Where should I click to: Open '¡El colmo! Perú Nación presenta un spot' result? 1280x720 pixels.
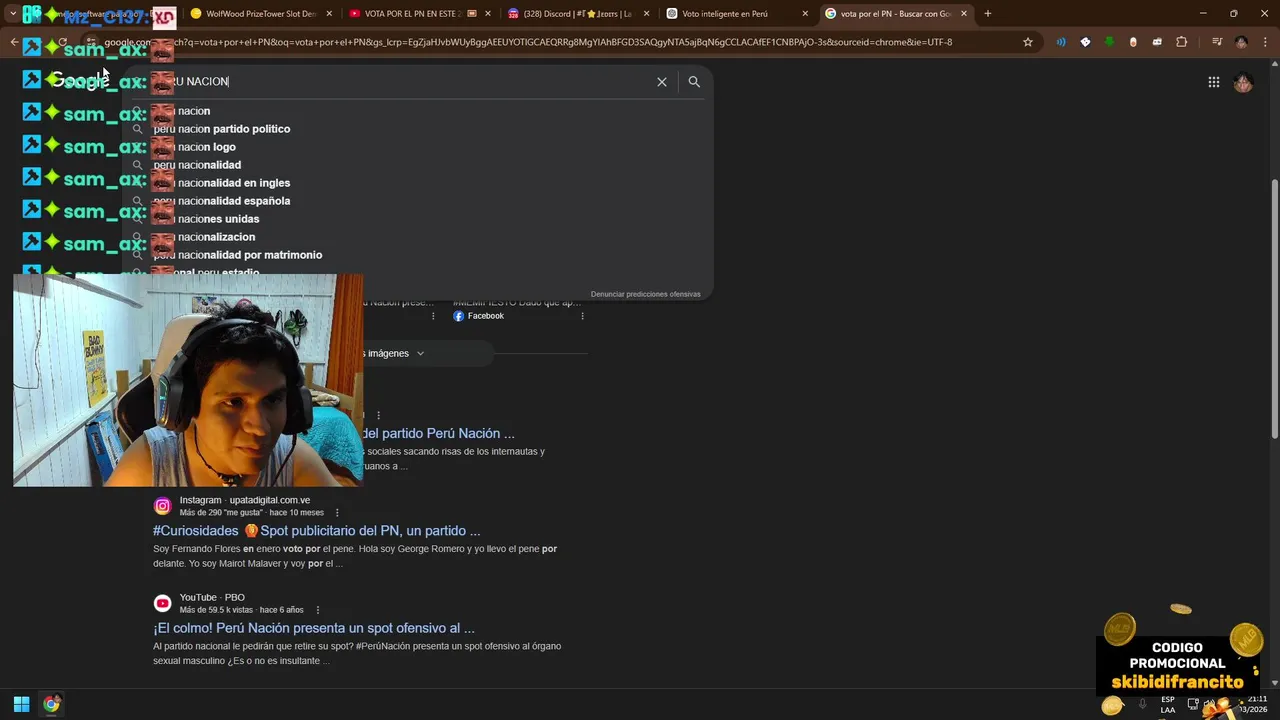[314, 628]
